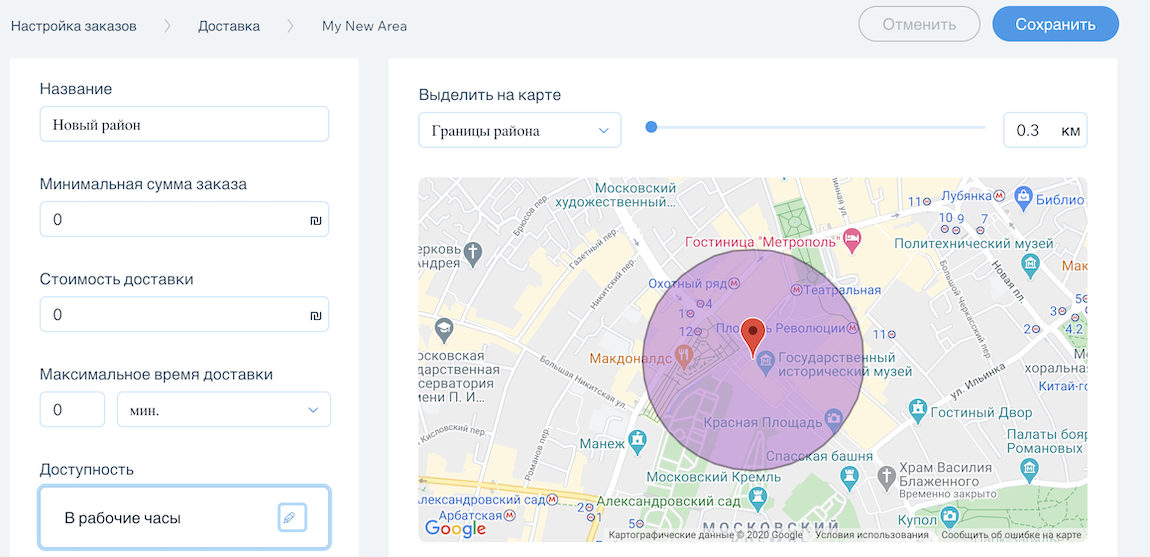
Task: Go to Доставка breadcrumb
Action: click(229, 26)
